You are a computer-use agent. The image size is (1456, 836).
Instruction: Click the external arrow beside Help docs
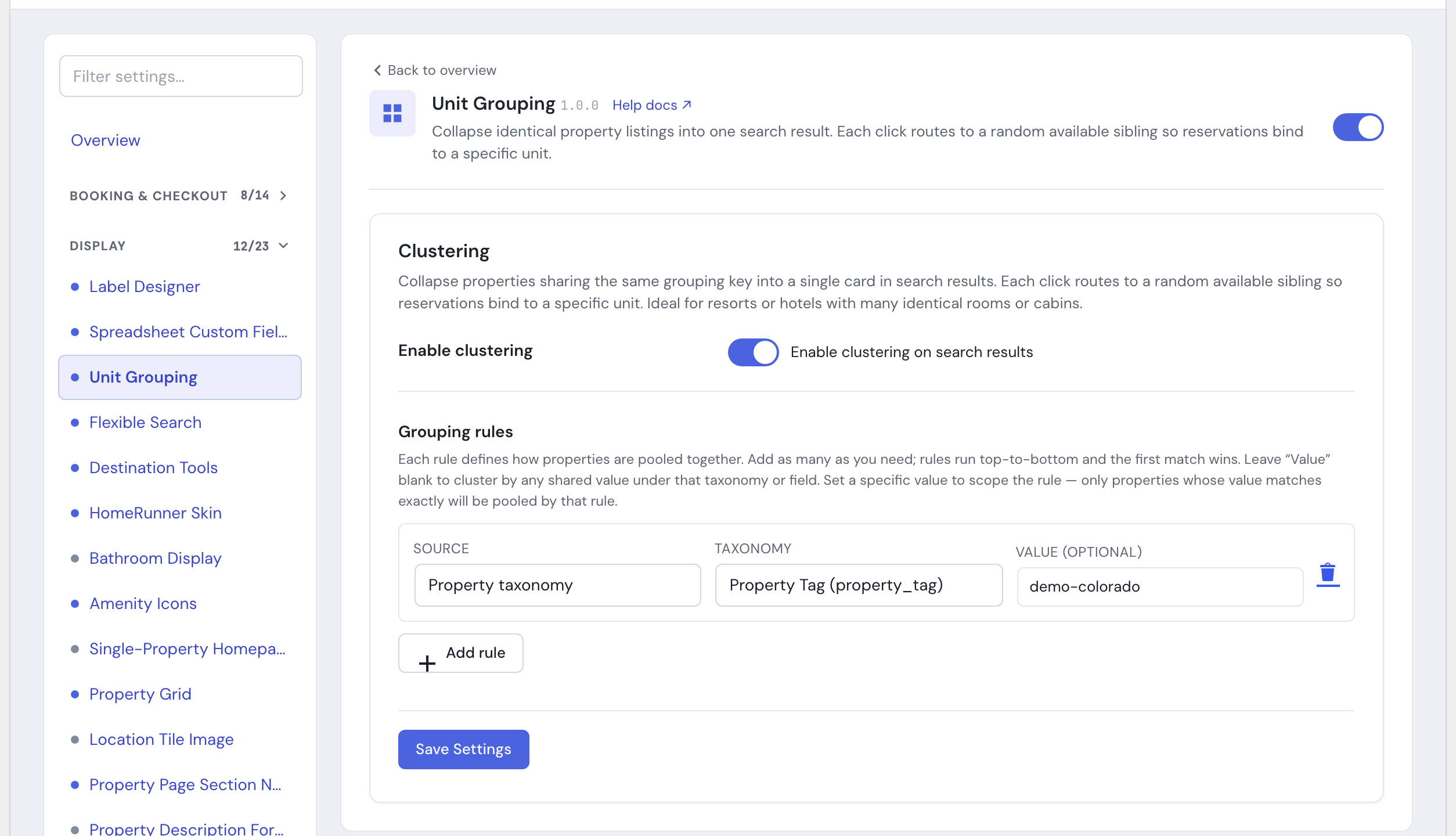click(x=687, y=105)
